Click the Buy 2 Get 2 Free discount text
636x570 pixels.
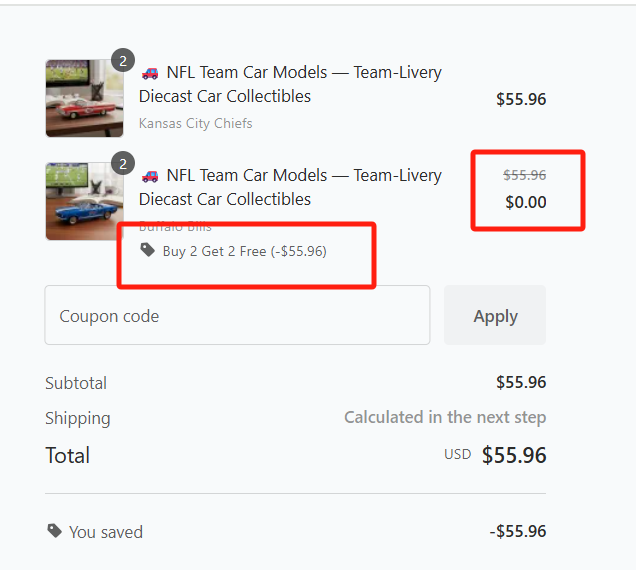(244, 251)
